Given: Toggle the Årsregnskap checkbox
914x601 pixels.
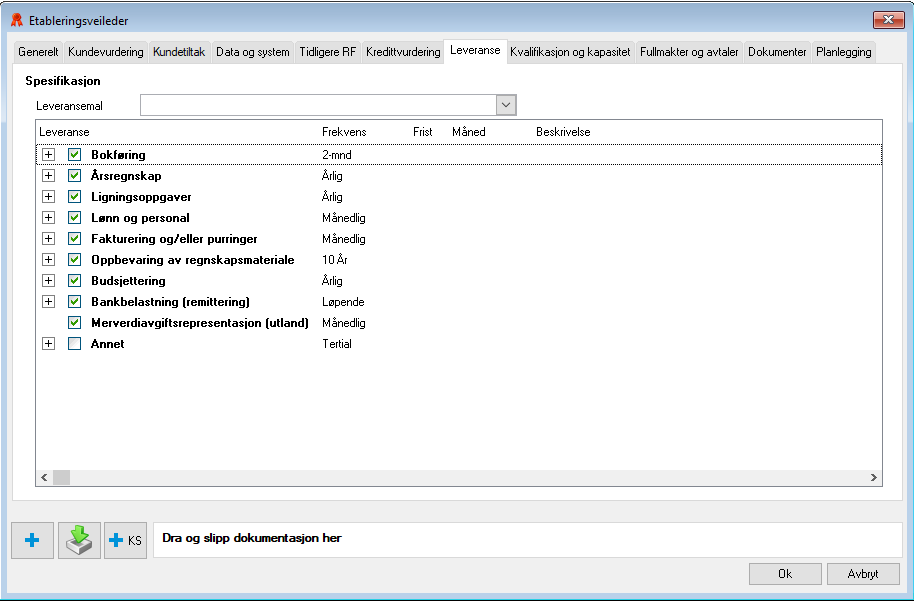Looking at the screenshot, I should point(74,175).
